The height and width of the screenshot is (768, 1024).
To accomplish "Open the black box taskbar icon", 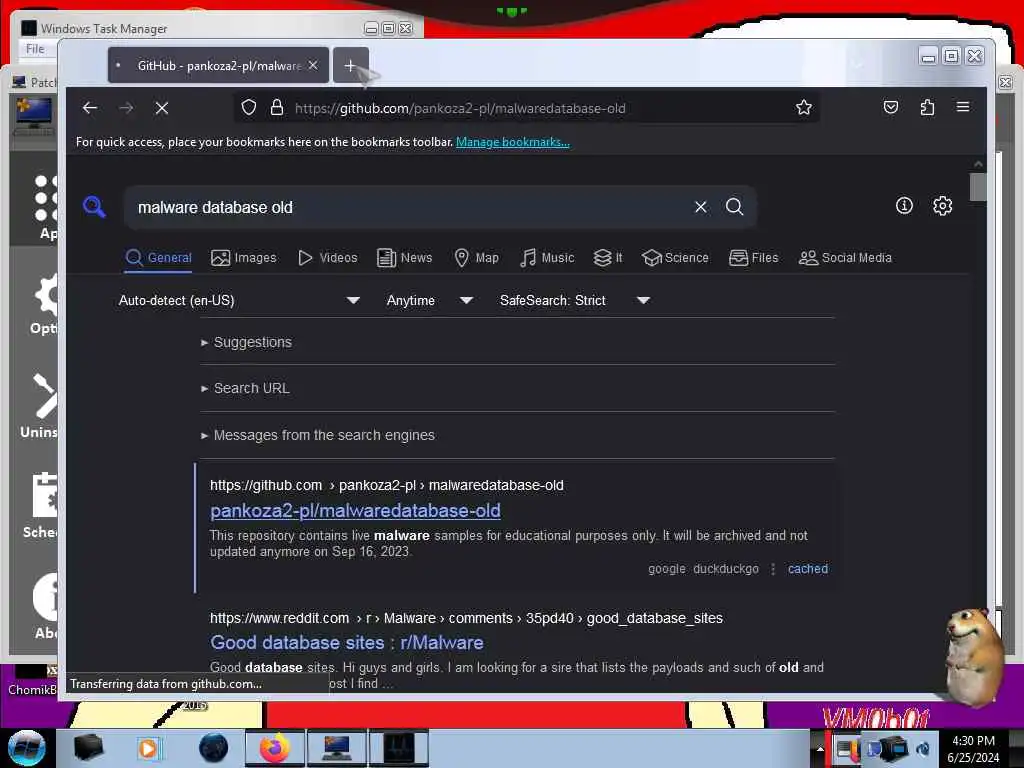I will tap(89, 748).
